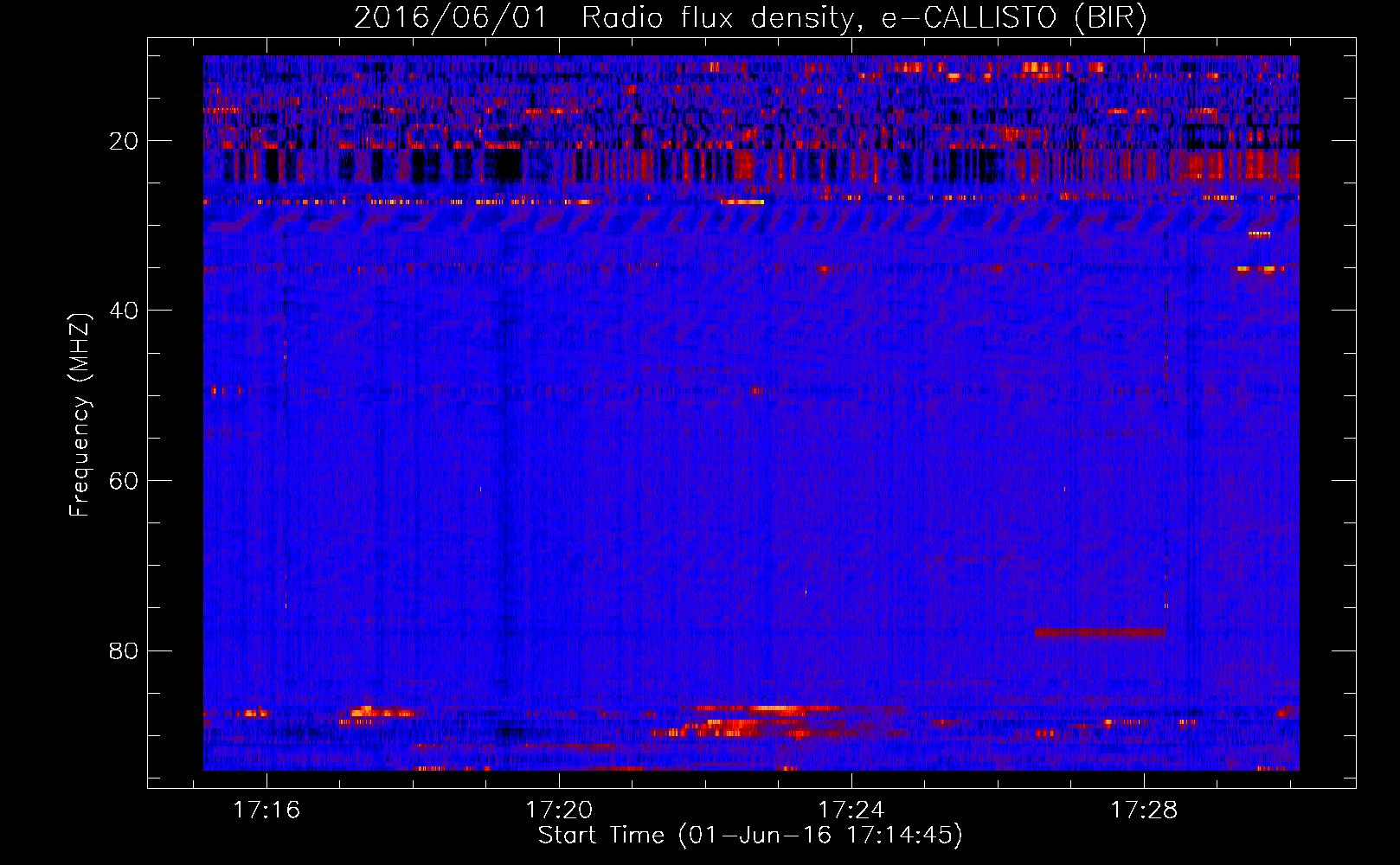Click the 20 MHz frequency tick label
This screenshot has width=1400, height=865.
coord(125,141)
